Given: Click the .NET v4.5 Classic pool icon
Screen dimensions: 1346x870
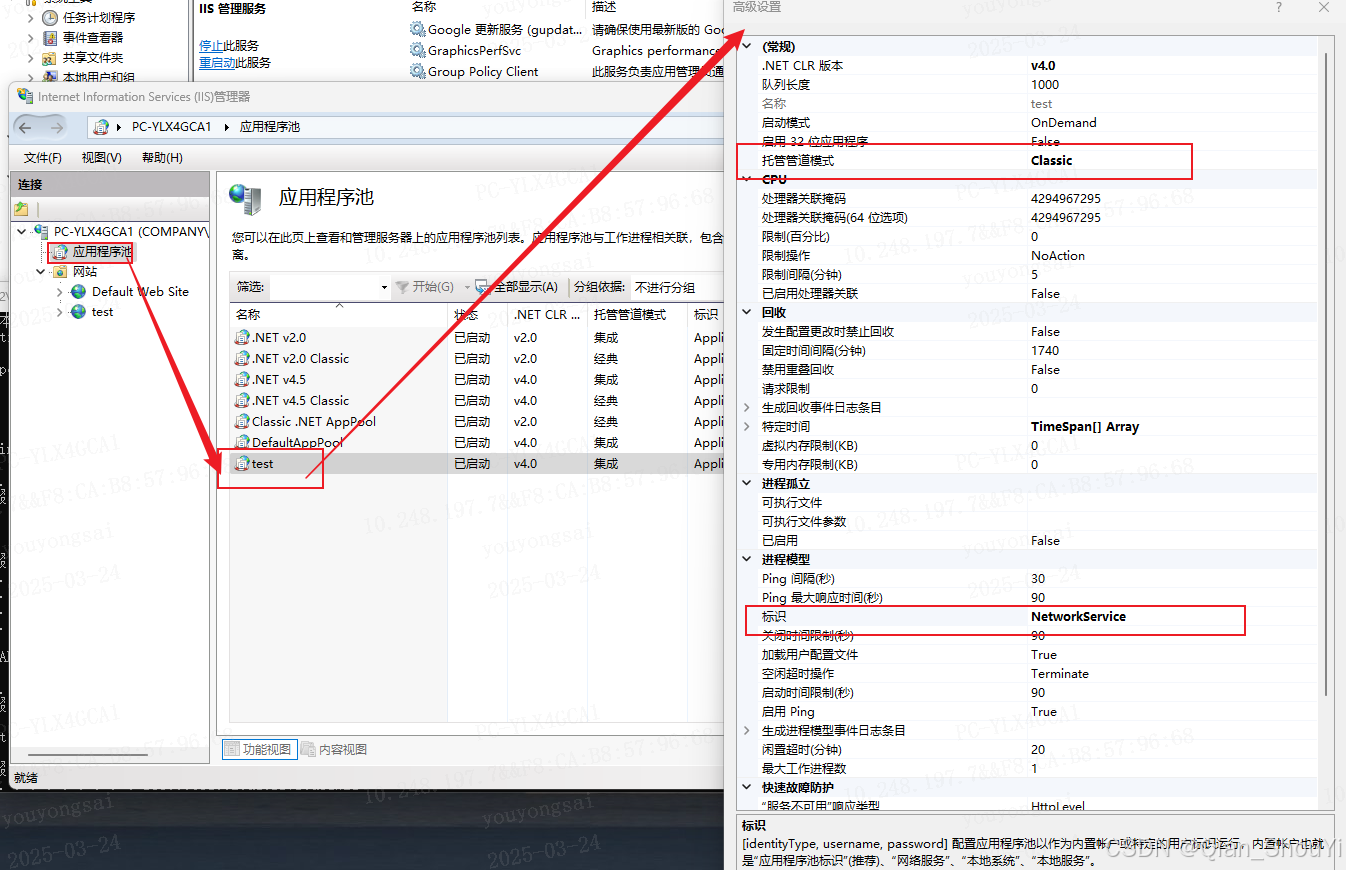Looking at the screenshot, I should point(243,400).
